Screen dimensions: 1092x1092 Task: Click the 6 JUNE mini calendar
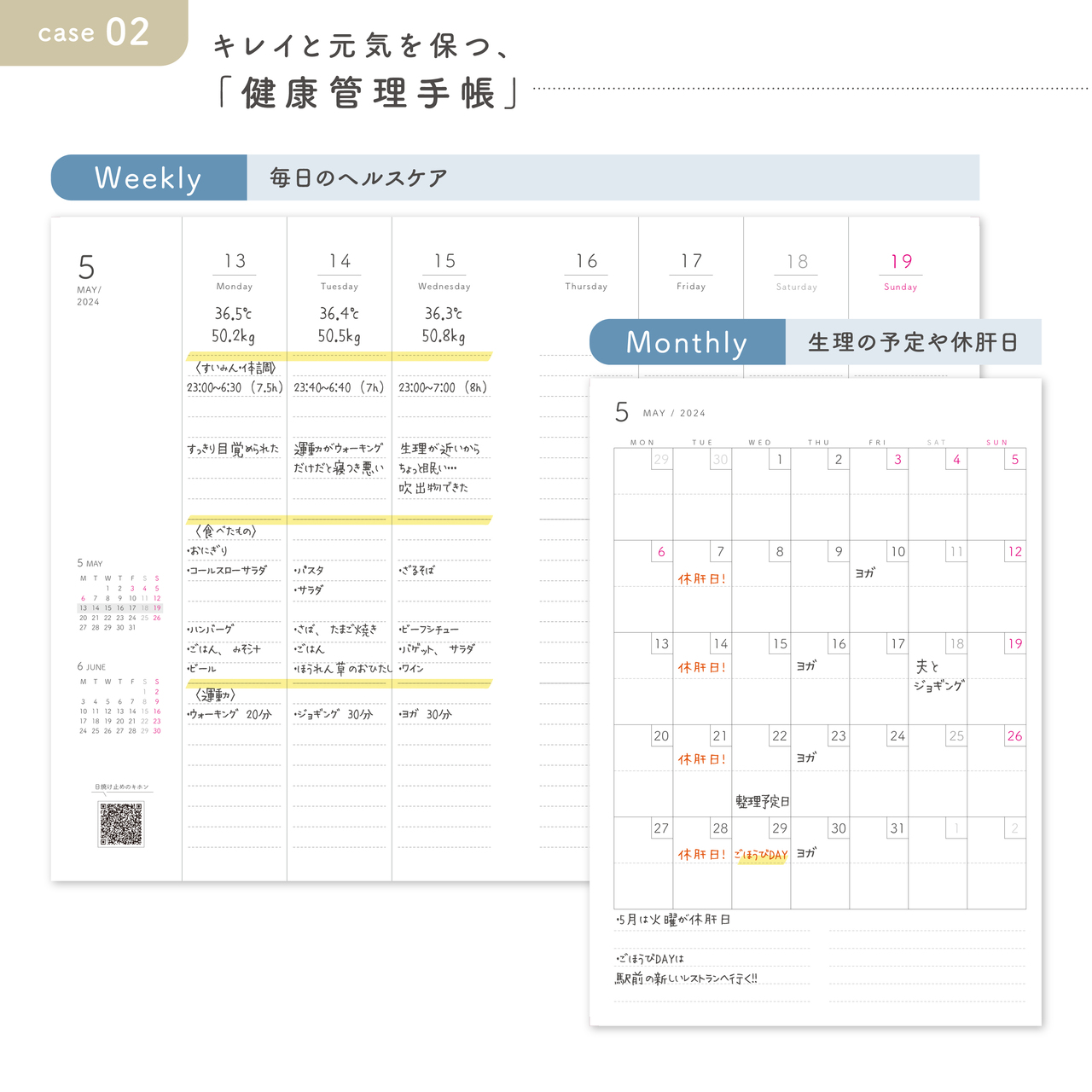pyautogui.click(x=119, y=700)
